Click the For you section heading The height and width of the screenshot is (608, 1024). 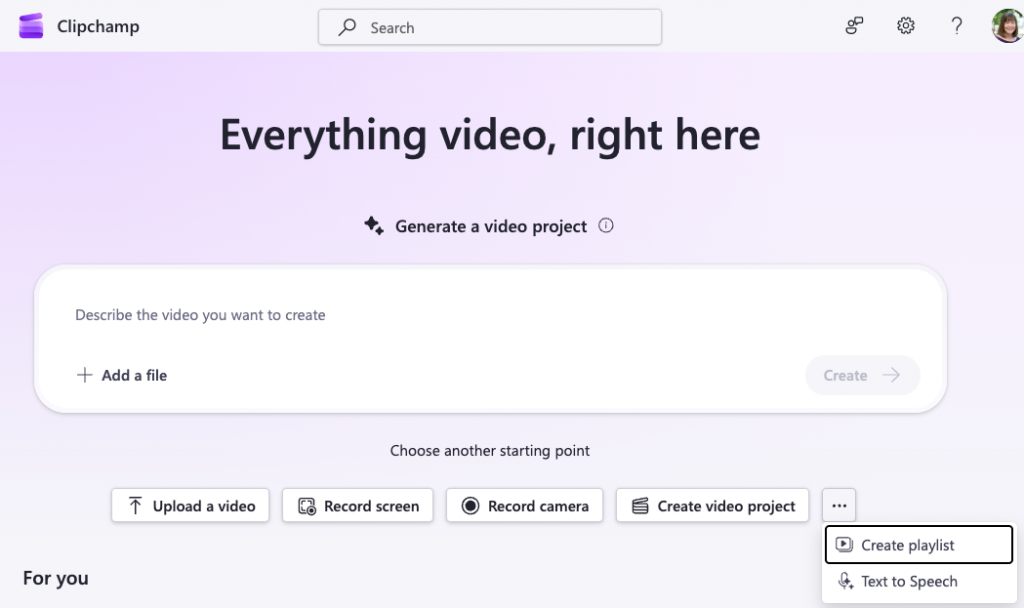pyautogui.click(x=56, y=578)
